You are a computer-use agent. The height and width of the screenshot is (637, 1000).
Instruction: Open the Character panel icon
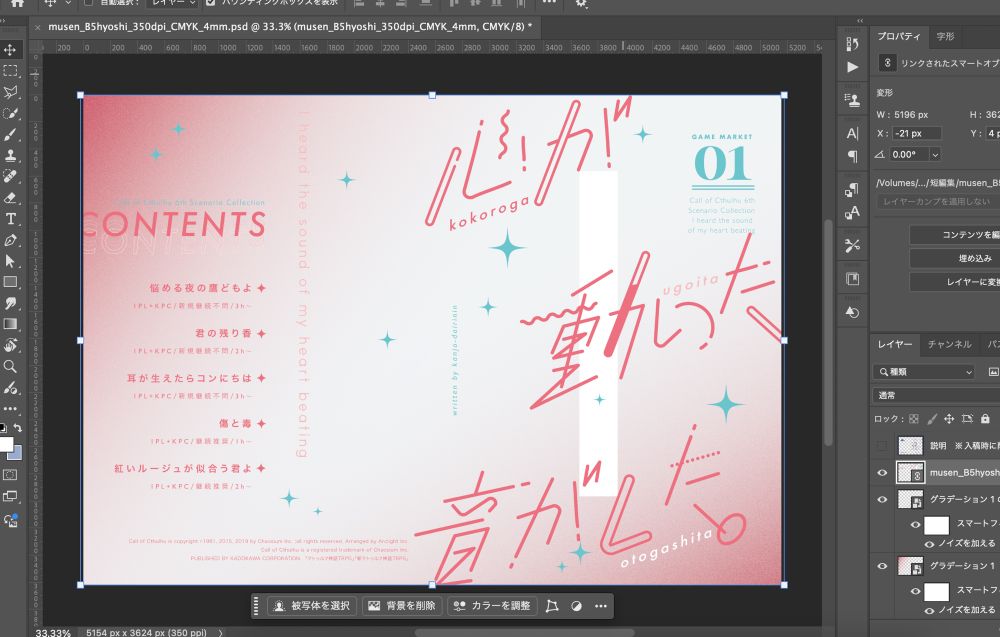coord(853,133)
